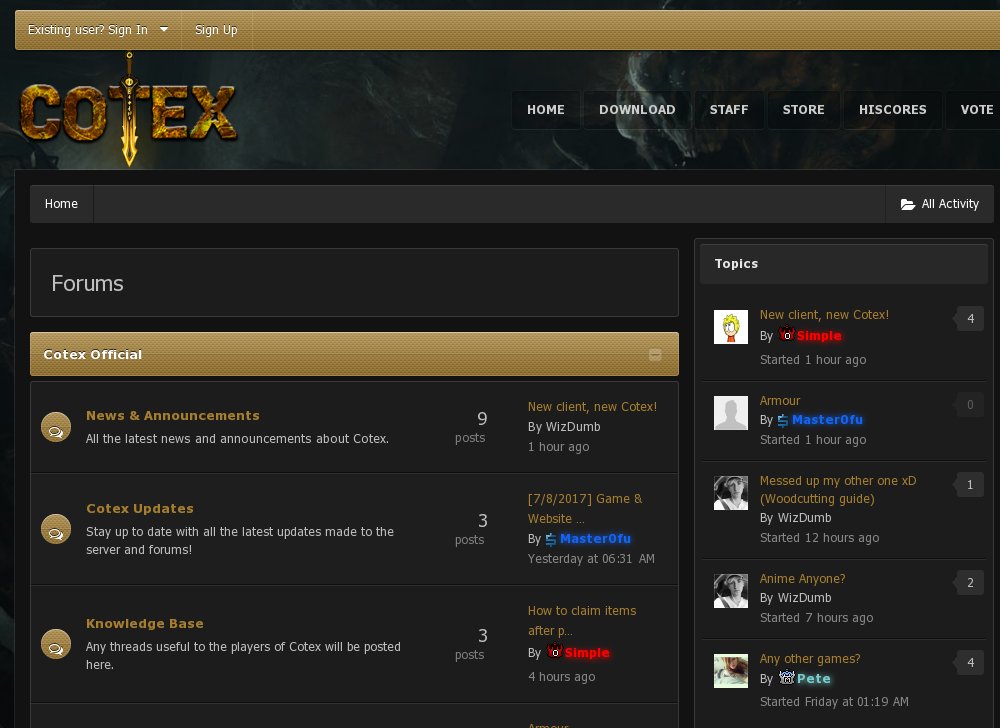The image size is (1000, 728).
Task: Click the Cotex Updates speech bubble icon
Action: tap(56, 529)
